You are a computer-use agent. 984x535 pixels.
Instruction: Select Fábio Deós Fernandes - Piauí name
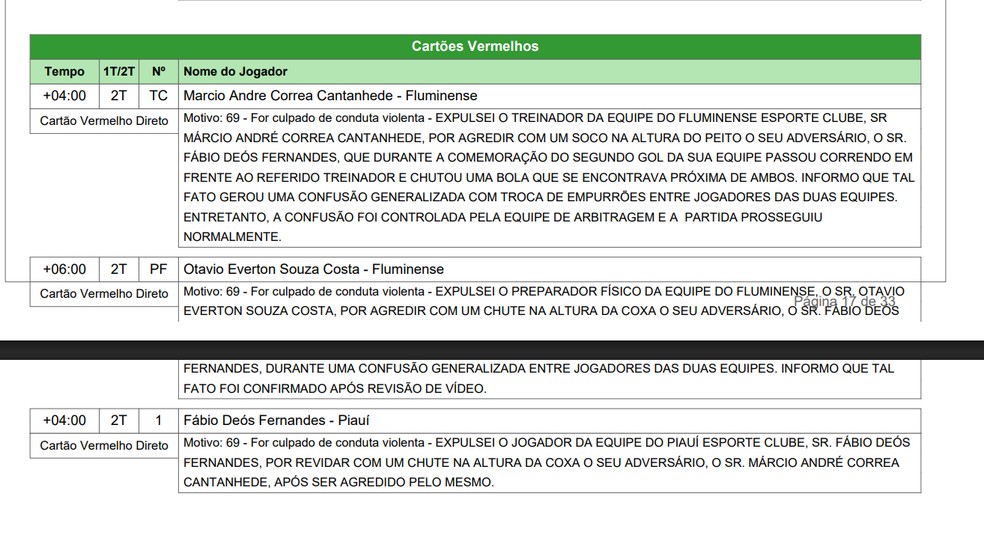pos(276,420)
